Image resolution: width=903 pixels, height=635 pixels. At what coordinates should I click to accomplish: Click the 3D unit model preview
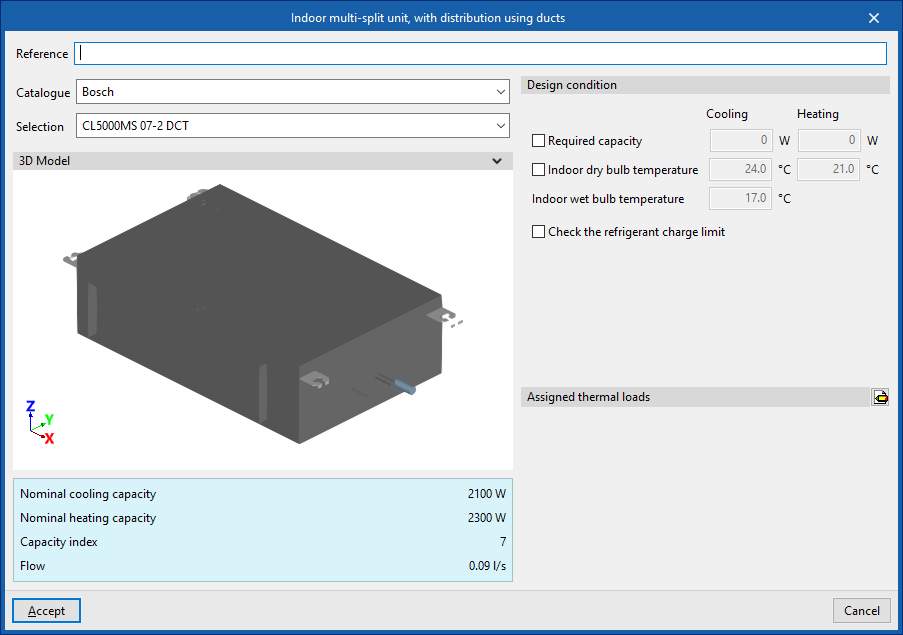coord(260,310)
